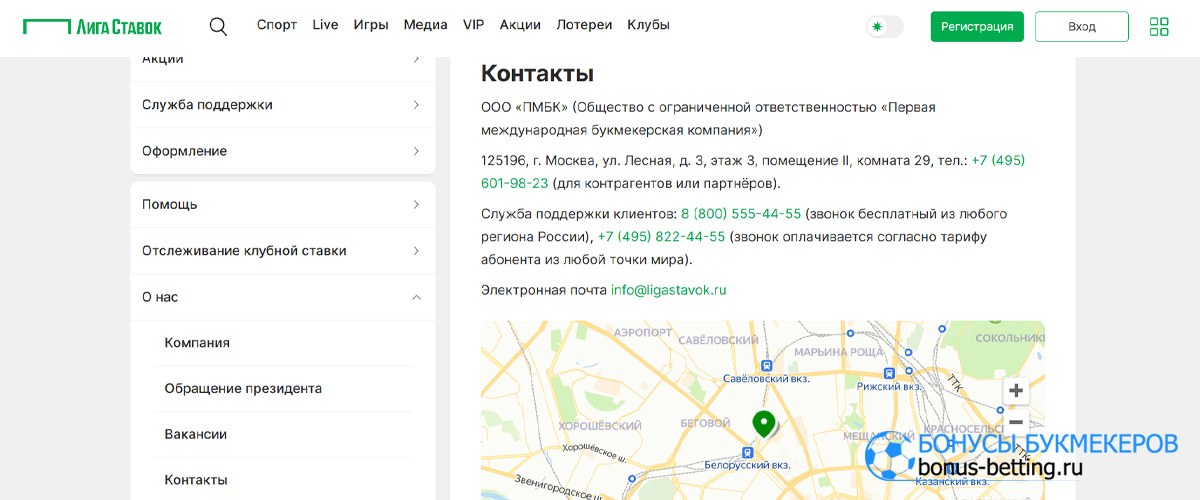Click the Вход button

(x=1082, y=27)
